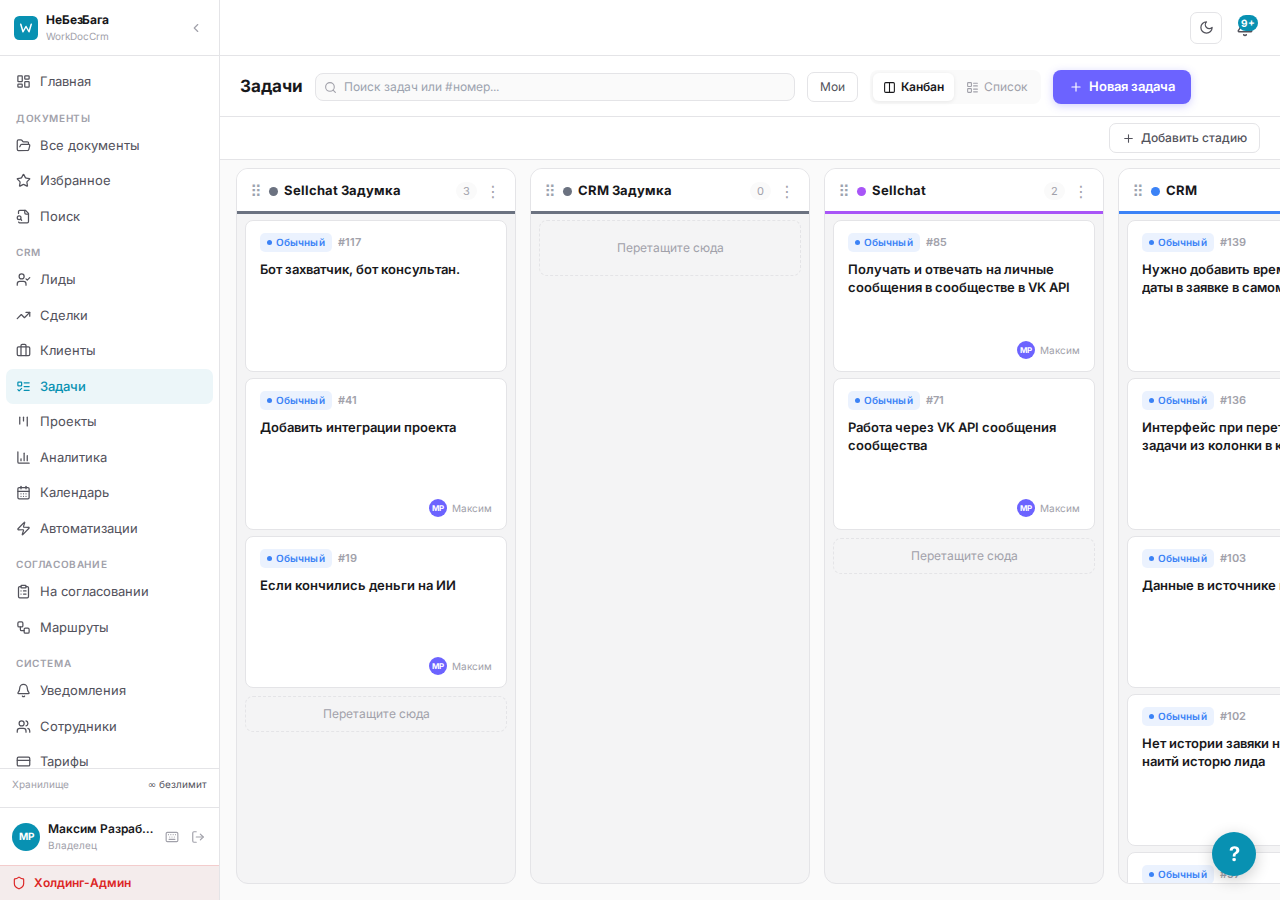The width and height of the screenshot is (1280, 900).
Task: Click the CRM Задумка column drag handle
Action: 550,190
